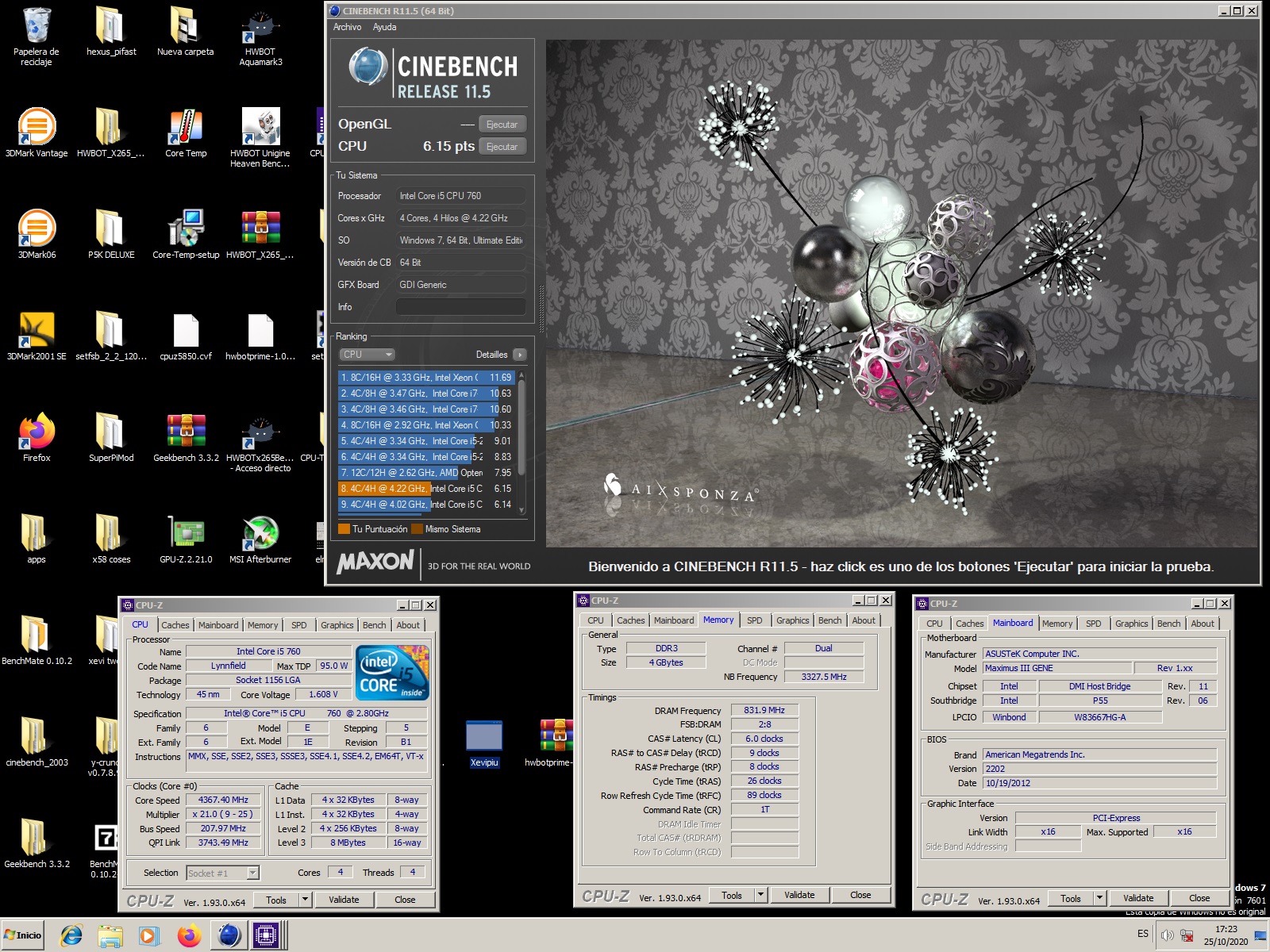Click the Core Speed 4367.40 MHz value
This screenshot has height=952, width=1270.
coord(223,800)
